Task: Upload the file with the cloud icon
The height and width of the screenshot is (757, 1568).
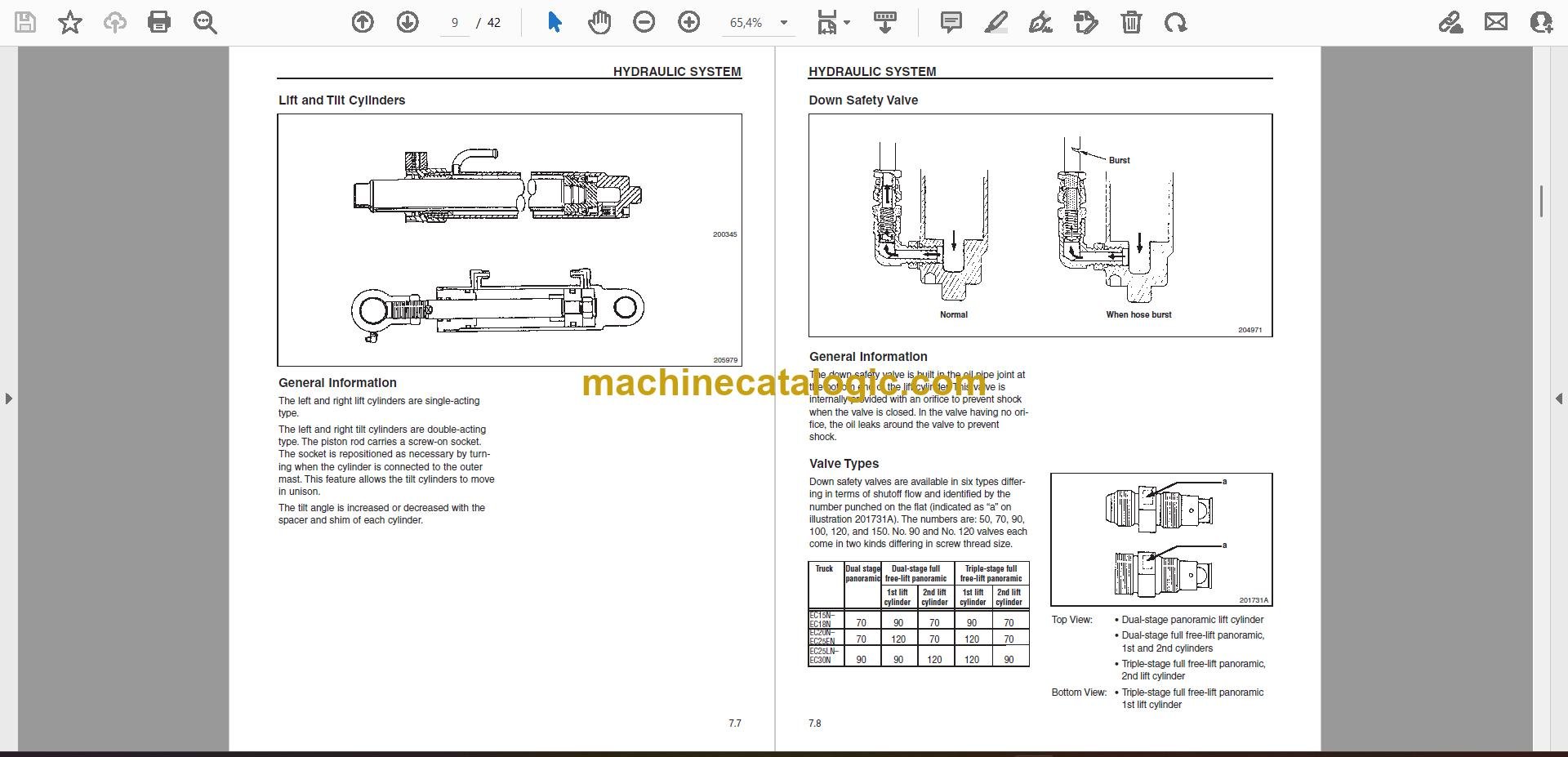Action: click(x=114, y=22)
